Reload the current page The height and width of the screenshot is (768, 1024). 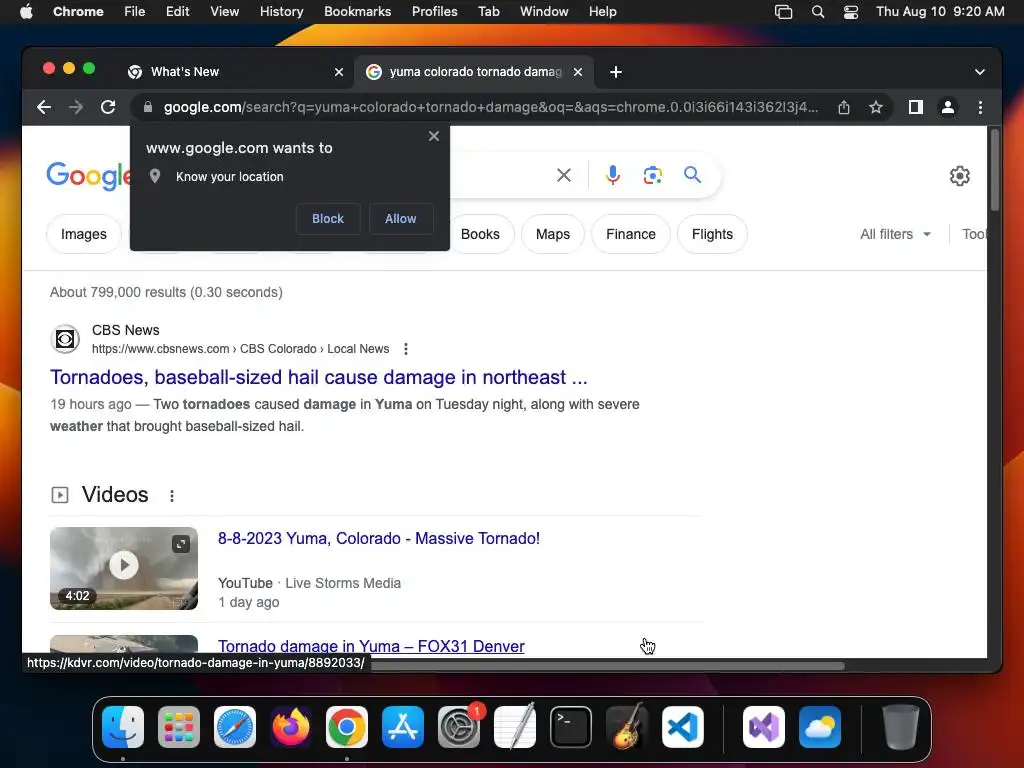108,107
